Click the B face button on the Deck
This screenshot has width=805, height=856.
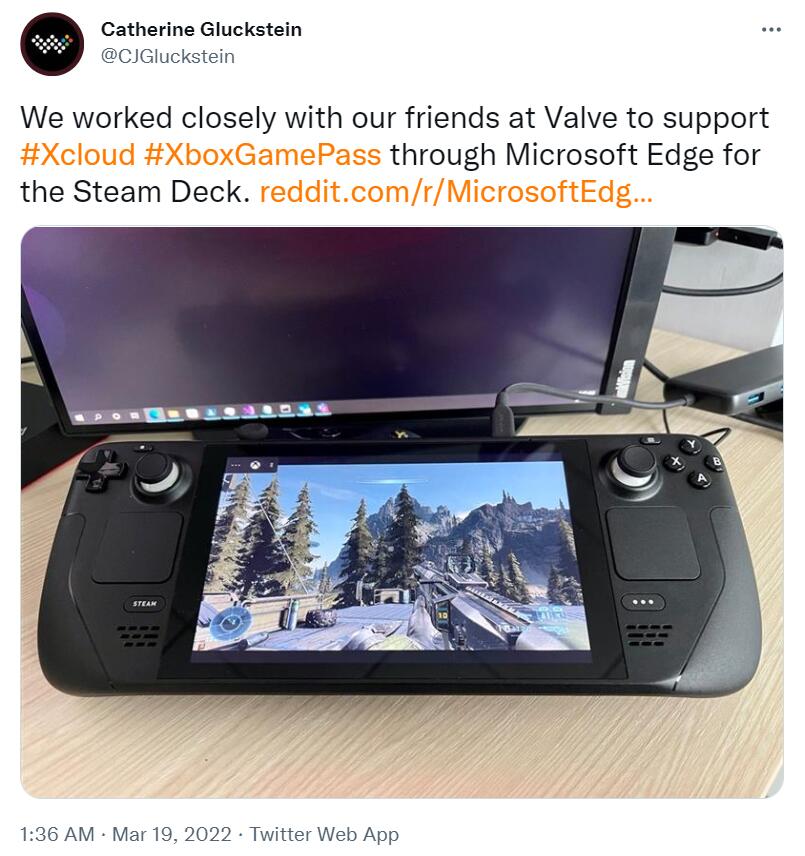717,462
